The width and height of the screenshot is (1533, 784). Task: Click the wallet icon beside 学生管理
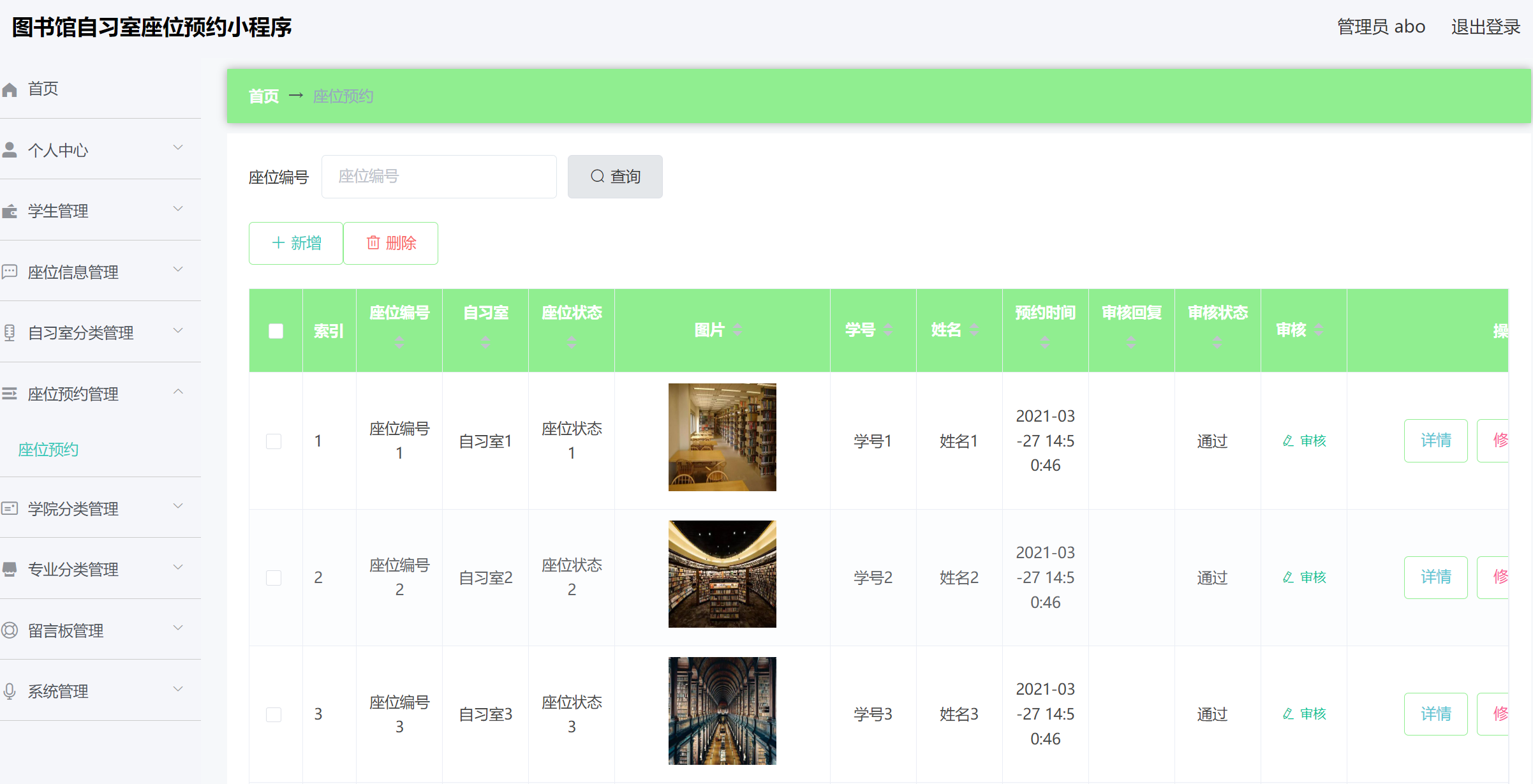[10, 211]
